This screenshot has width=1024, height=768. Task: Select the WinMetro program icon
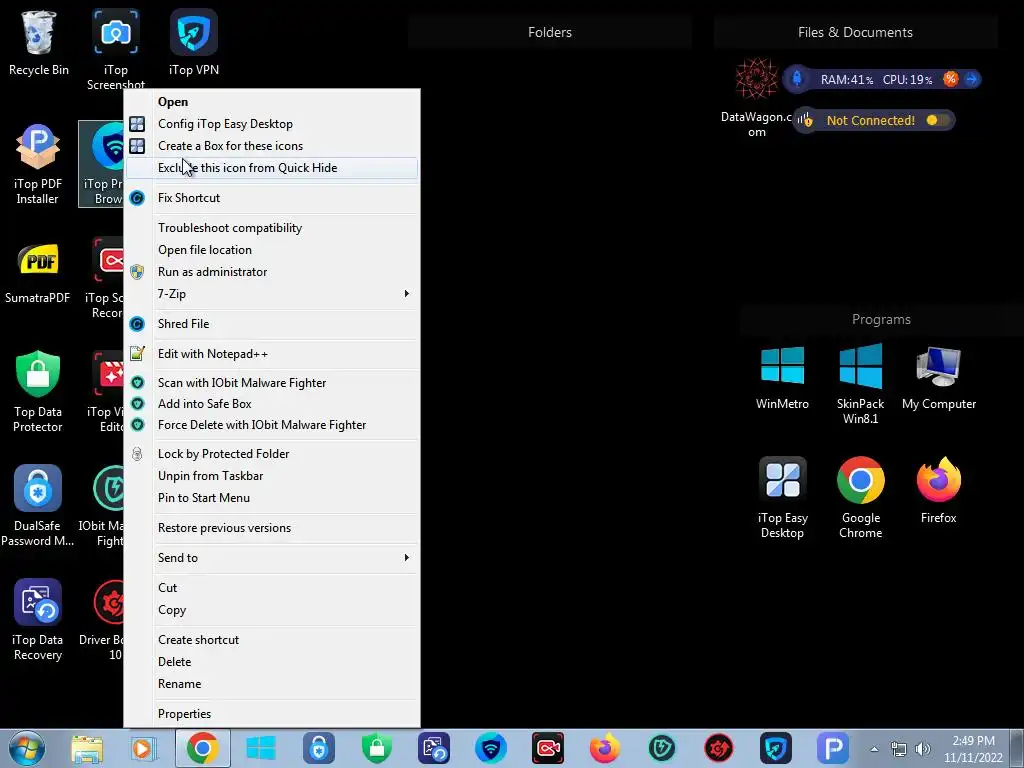click(x=782, y=377)
